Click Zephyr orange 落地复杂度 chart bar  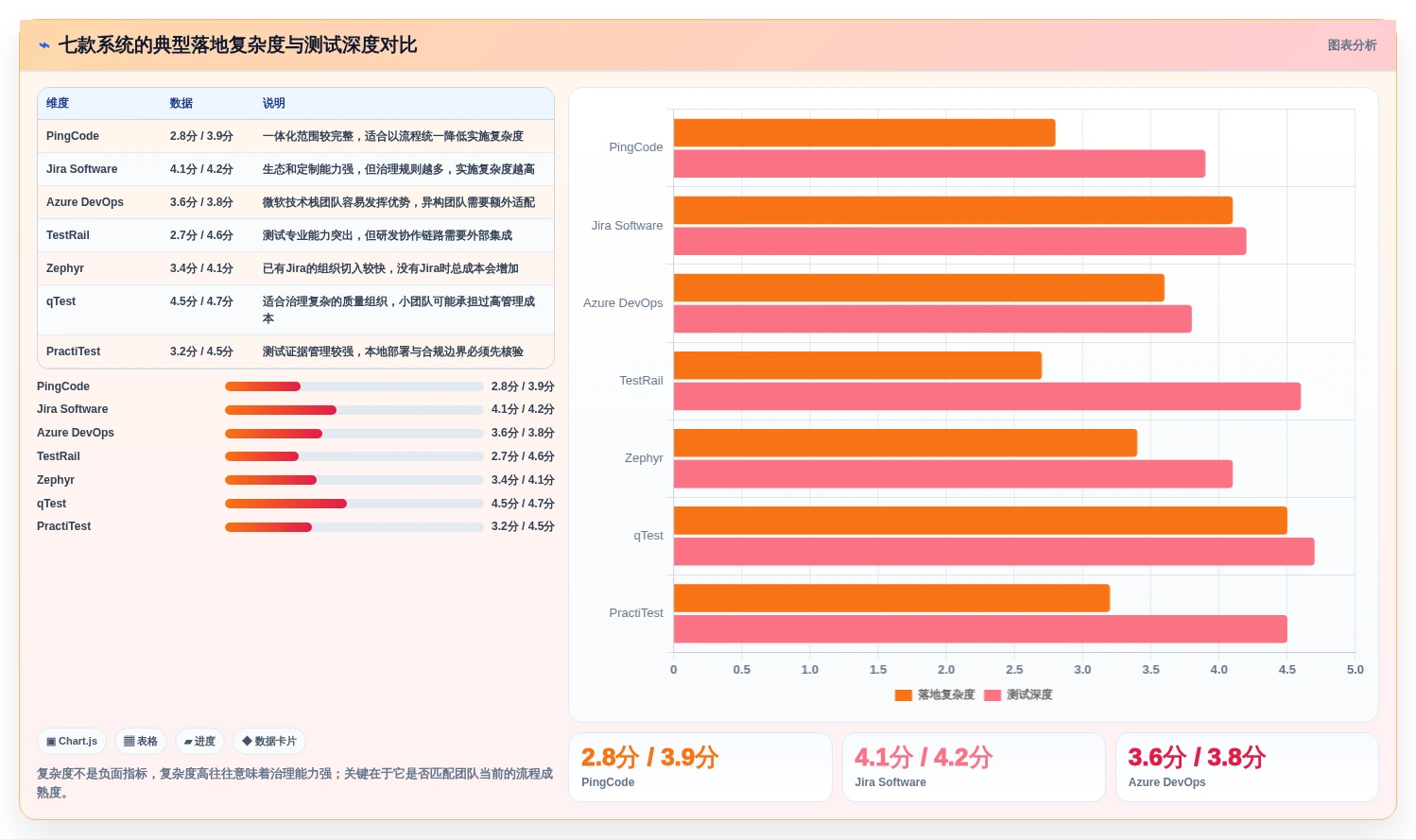906,443
